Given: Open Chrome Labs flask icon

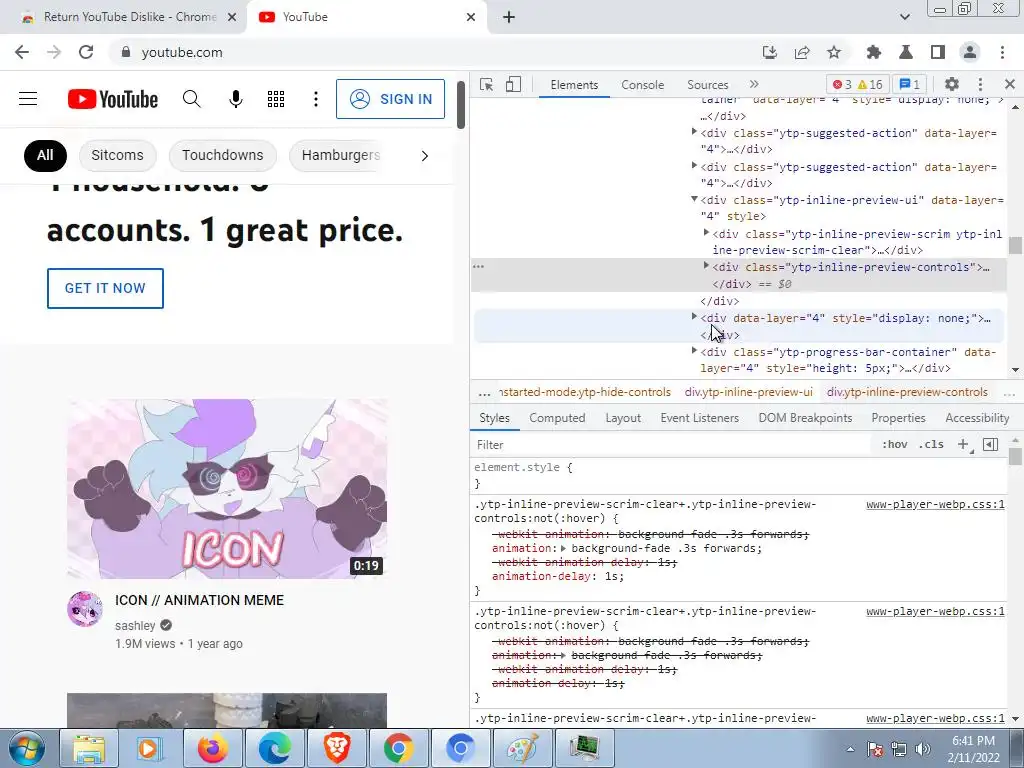Looking at the screenshot, I should point(906,52).
